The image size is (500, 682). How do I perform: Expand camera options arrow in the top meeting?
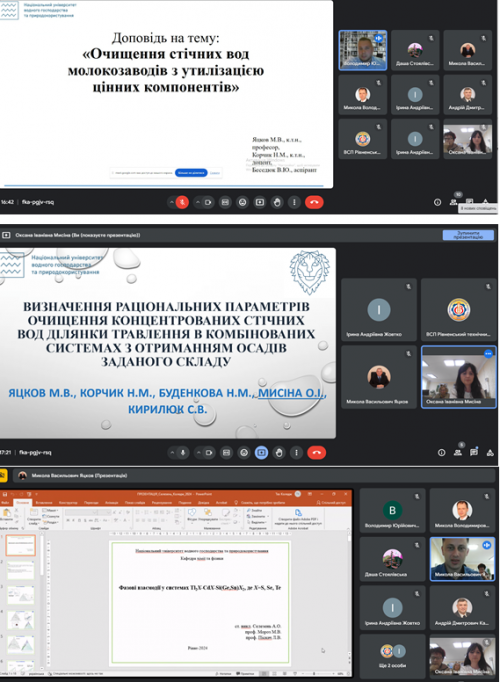coord(198,202)
